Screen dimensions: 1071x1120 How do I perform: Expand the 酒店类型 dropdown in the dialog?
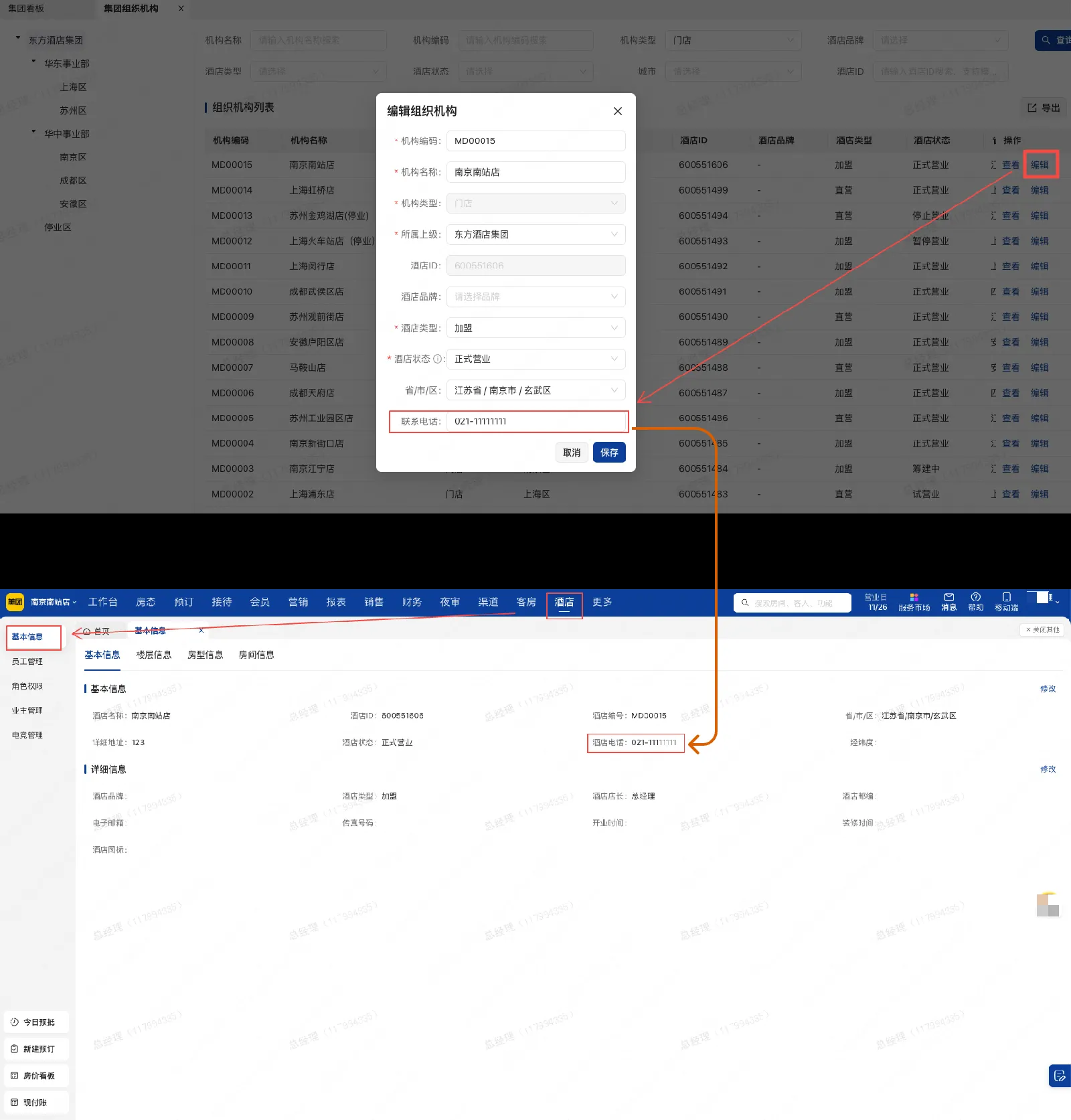[x=535, y=328]
